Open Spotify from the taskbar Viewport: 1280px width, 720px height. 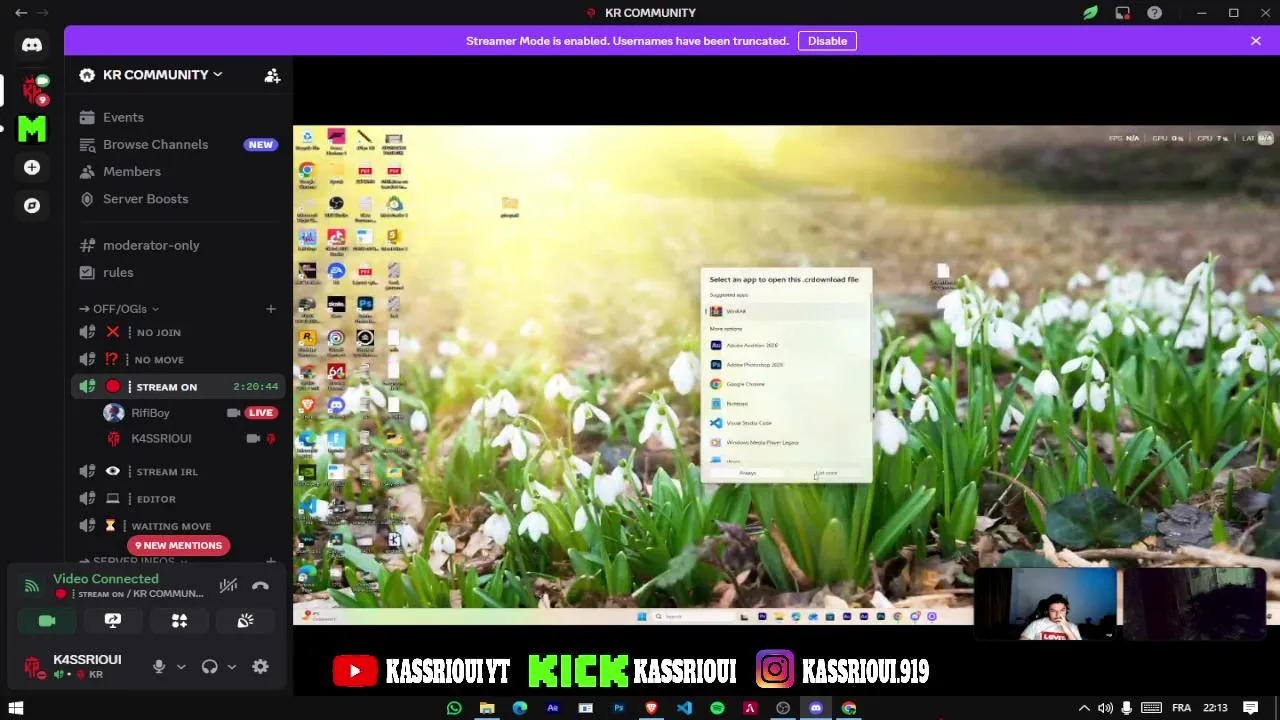717,708
